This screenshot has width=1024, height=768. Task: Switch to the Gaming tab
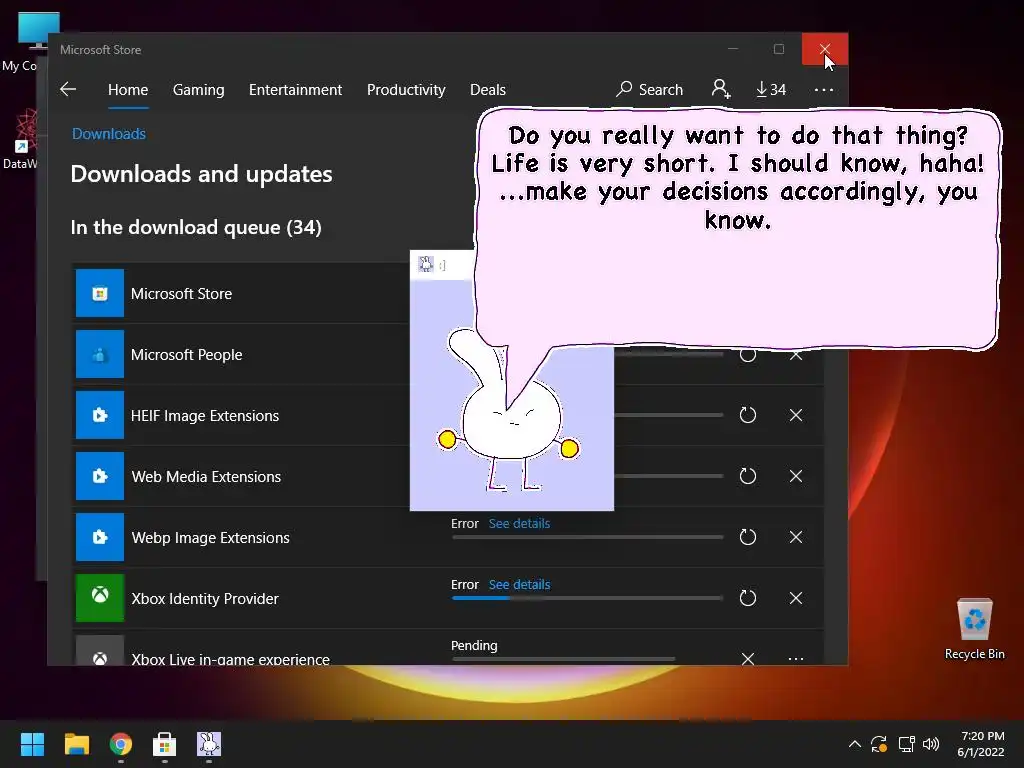[x=199, y=89]
